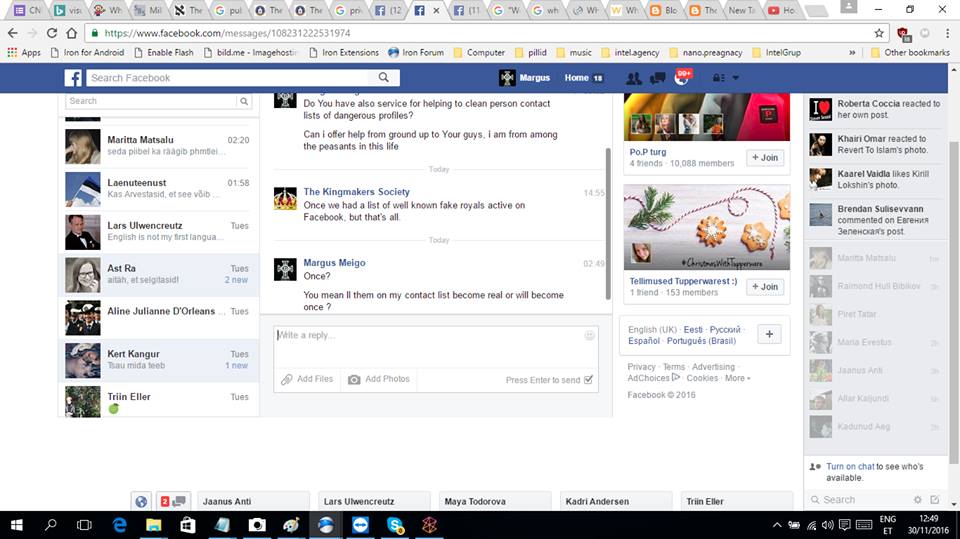
Task: Click the conversation search magnifier icon
Action: click(244, 101)
